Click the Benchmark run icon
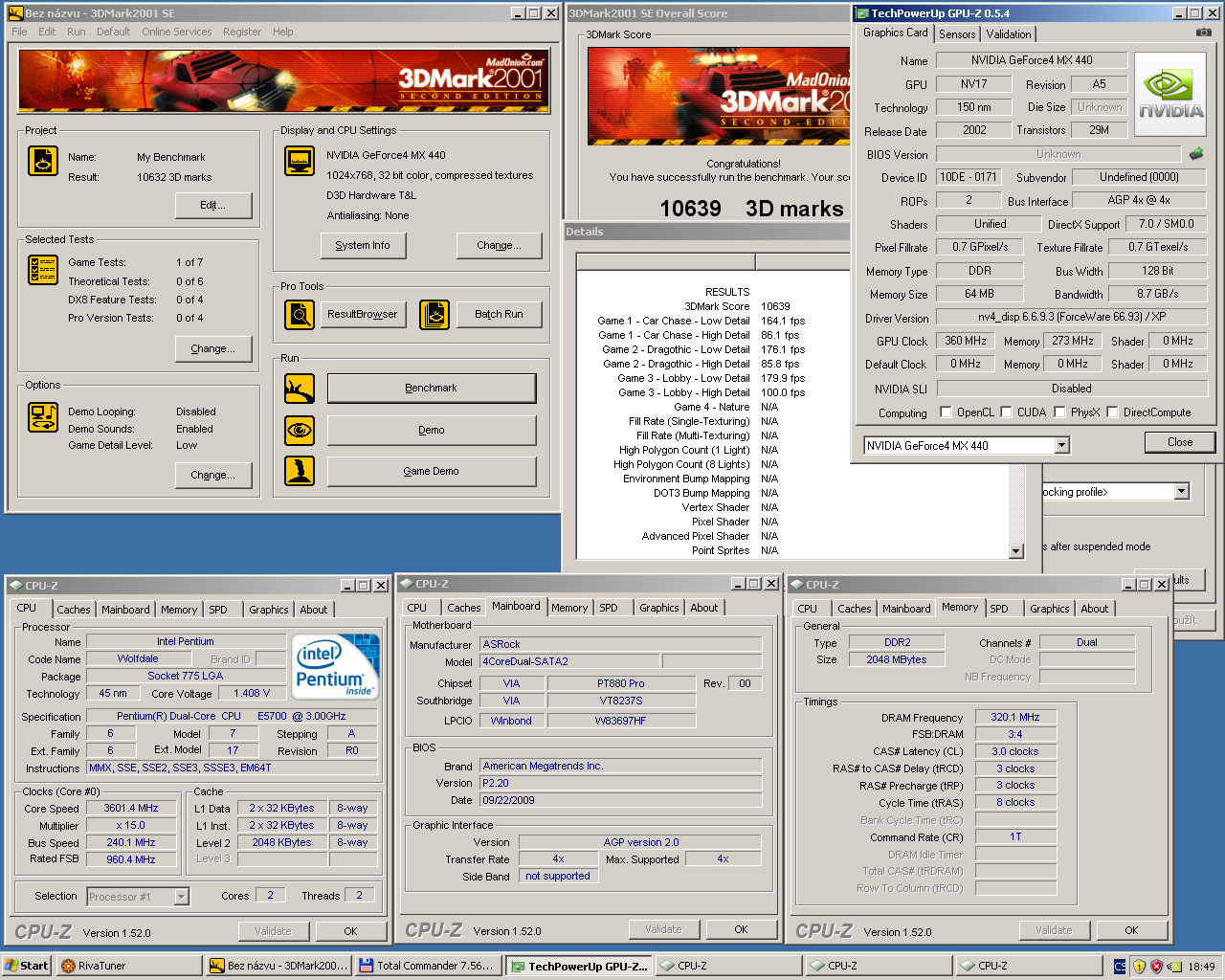Image resolution: width=1225 pixels, height=980 pixels. [x=300, y=389]
